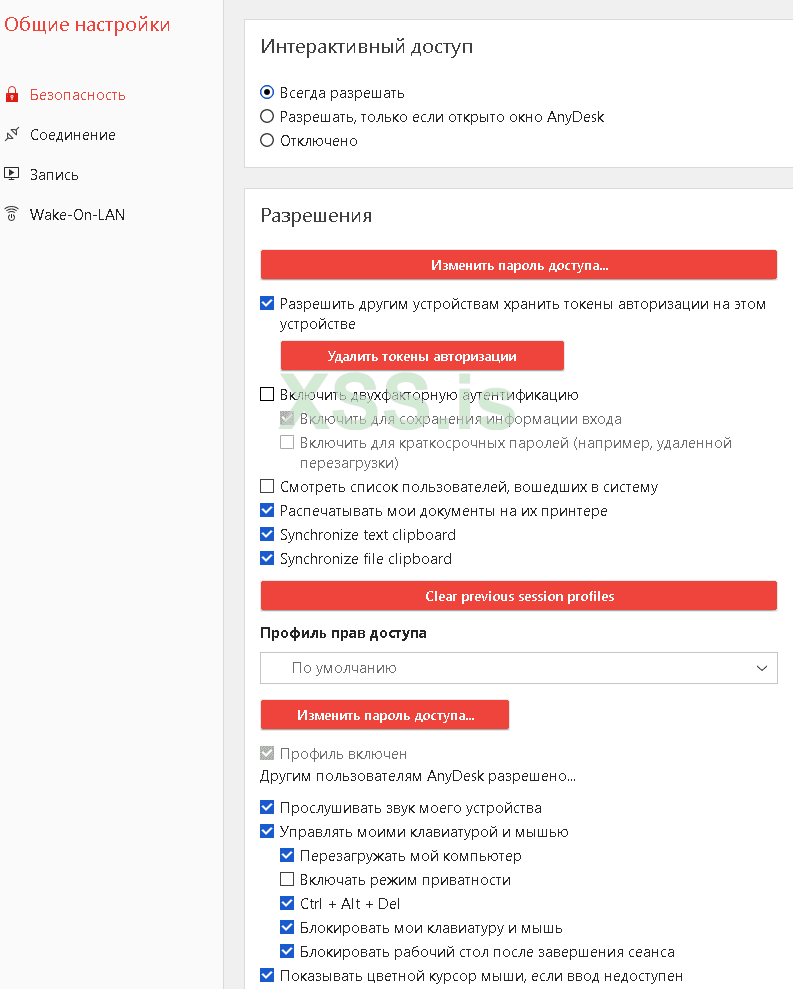Open 'Соединение' settings section

[x=72, y=135]
